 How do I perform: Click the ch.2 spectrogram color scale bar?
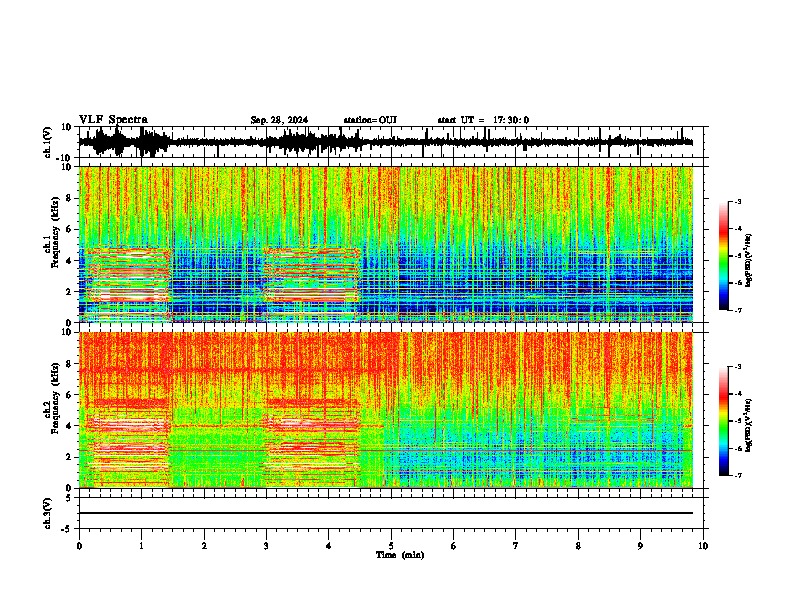723,421
